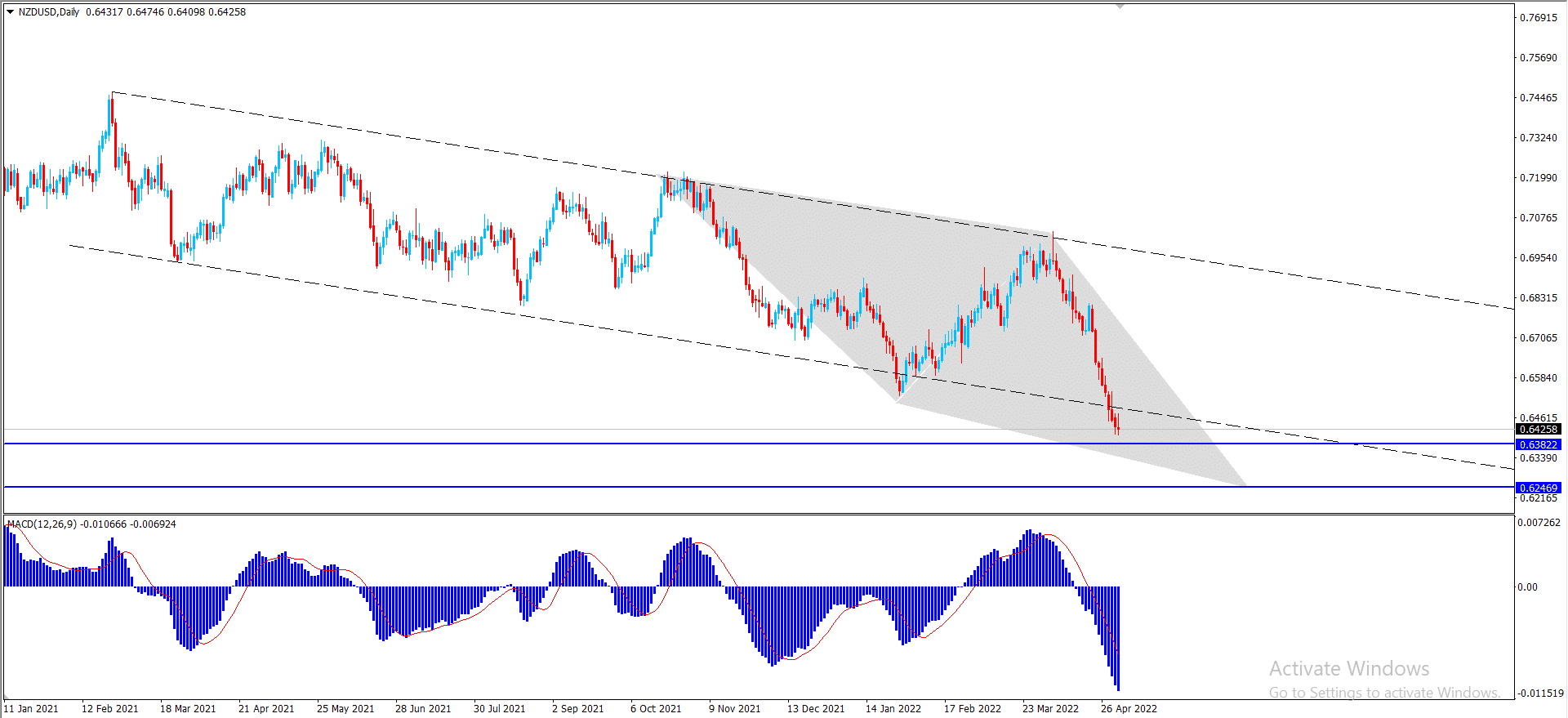Click the 18 Mar 2021 date label

188,708
